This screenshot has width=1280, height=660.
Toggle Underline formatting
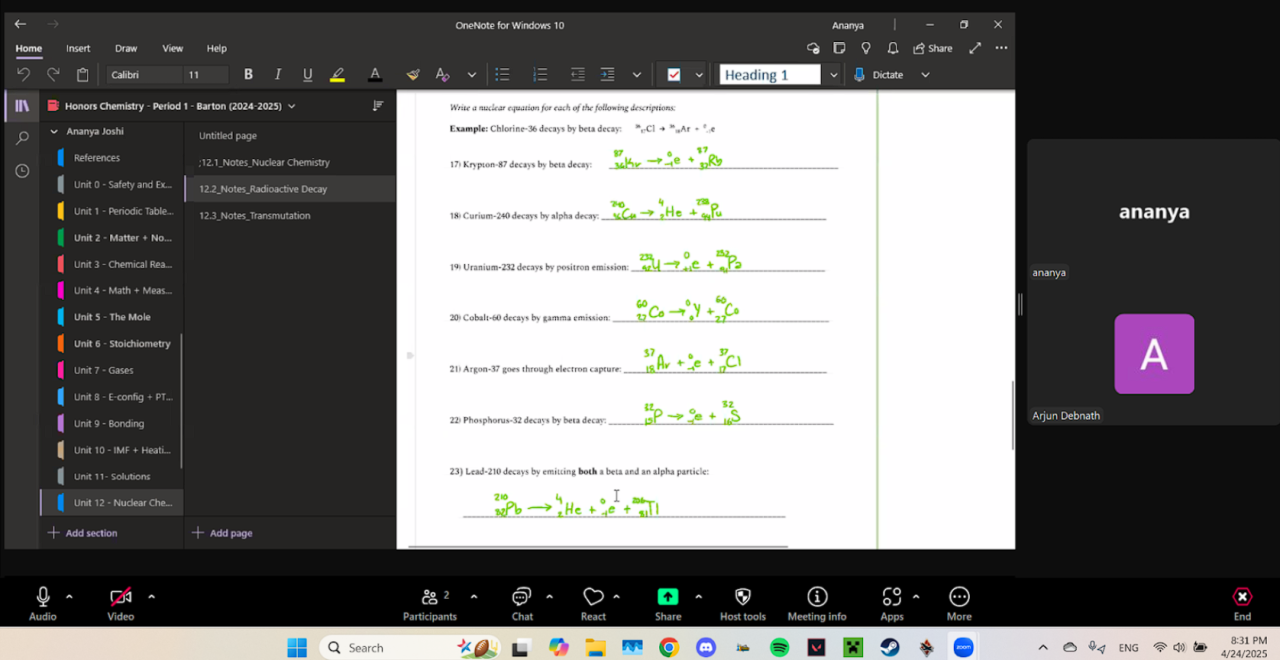[x=307, y=75]
